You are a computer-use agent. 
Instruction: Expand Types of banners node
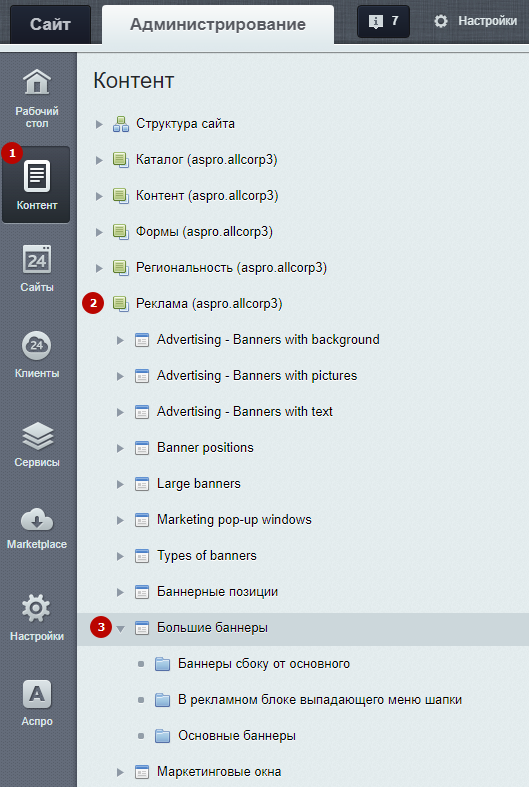coord(120,556)
